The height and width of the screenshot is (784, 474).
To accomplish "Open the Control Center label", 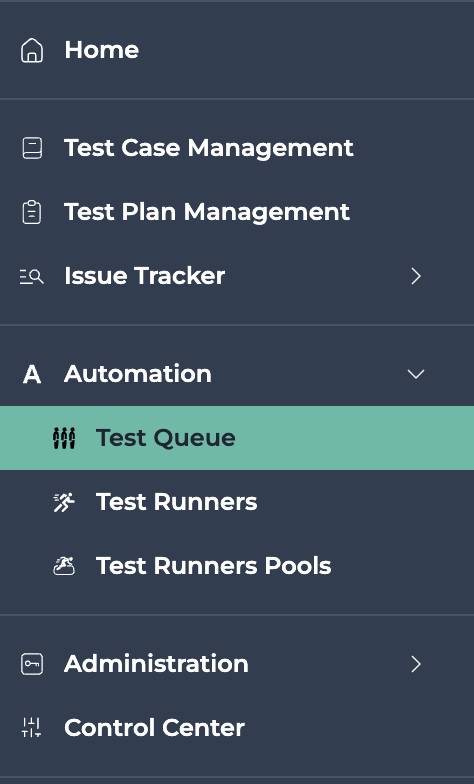I will point(154,728).
